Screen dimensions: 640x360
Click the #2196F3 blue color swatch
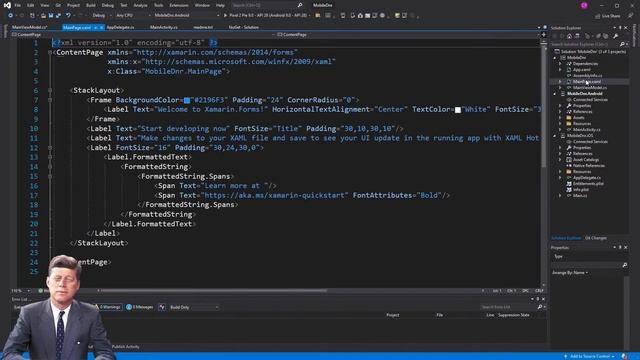(187, 100)
